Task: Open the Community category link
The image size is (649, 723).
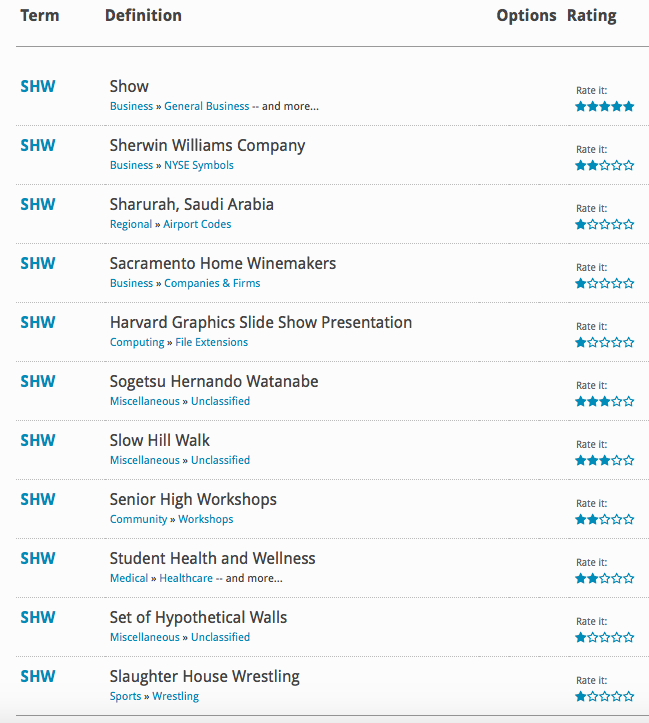Action: [x=139, y=520]
